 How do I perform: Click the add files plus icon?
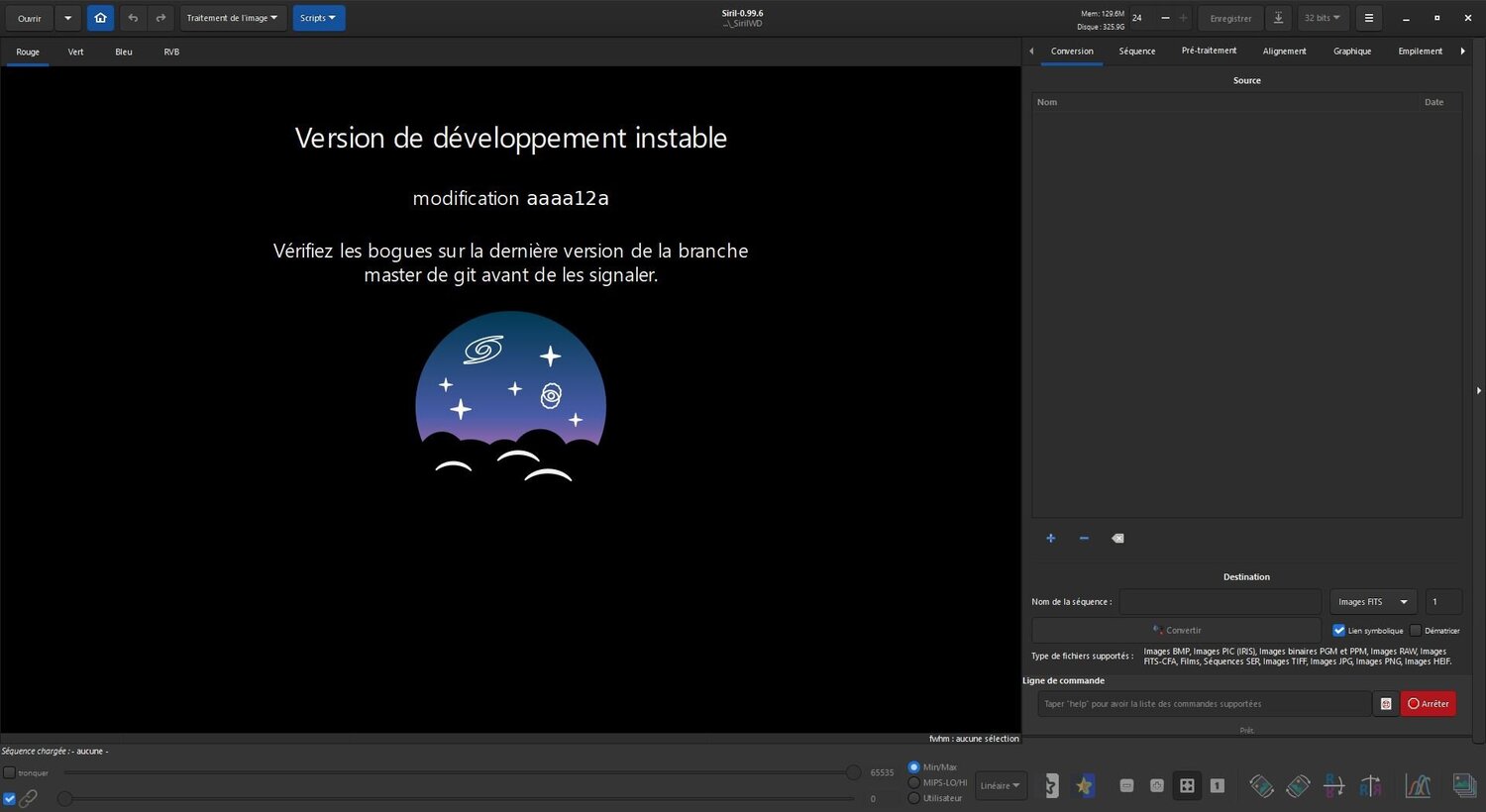(1050, 539)
